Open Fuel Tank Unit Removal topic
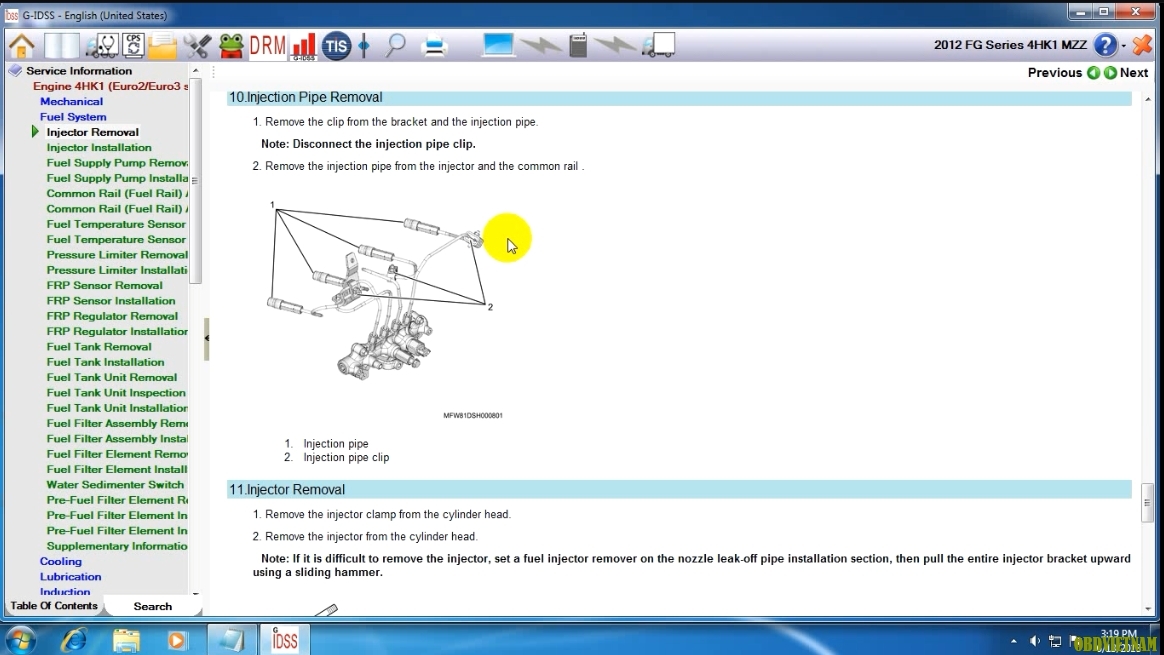1164x655 pixels. pos(111,377)
